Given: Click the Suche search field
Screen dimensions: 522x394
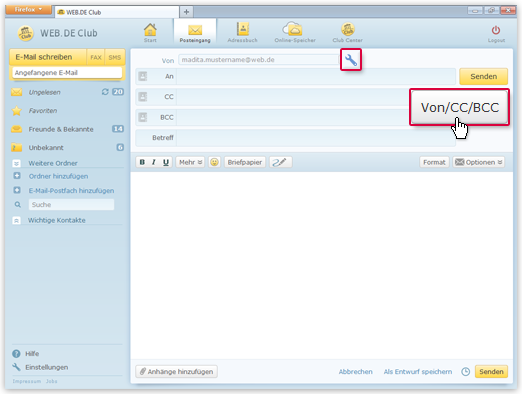Looking at the screenshot, I should [x=71, y=204].
